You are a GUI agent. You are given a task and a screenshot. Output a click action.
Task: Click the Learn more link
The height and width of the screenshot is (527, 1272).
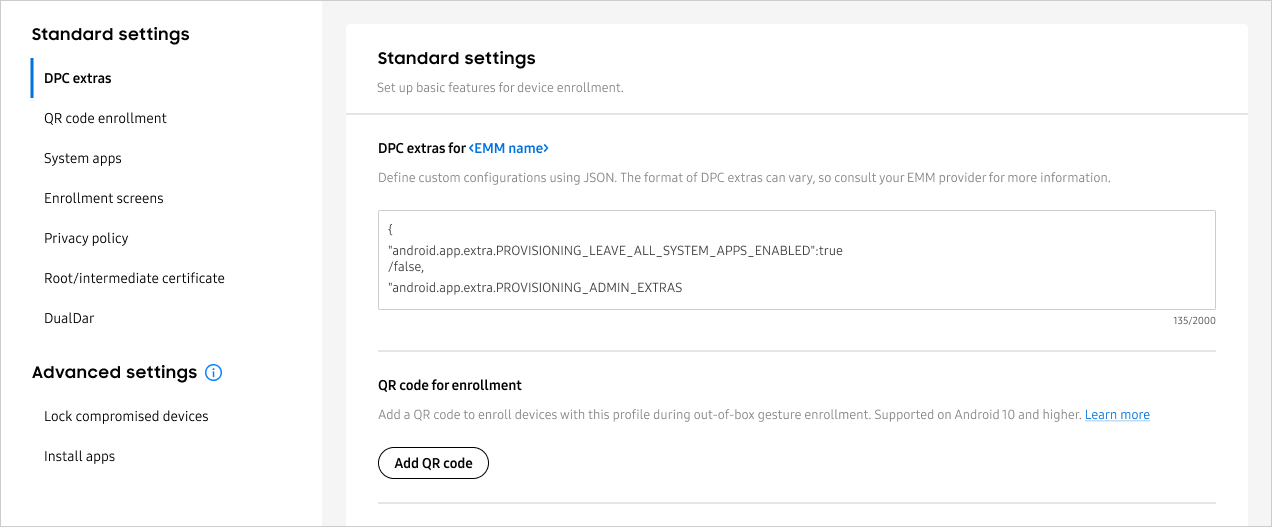[1117, 415]
